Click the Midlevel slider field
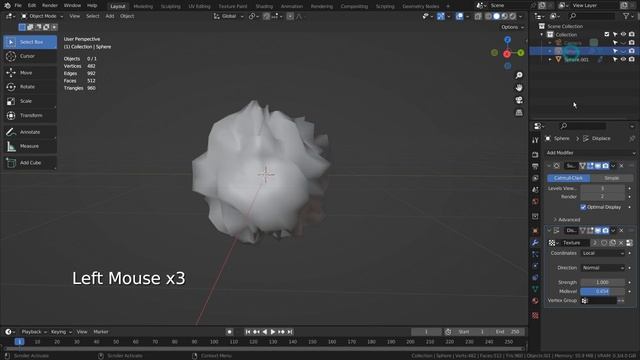The image size is (640, 360). [x=602, y=291]
